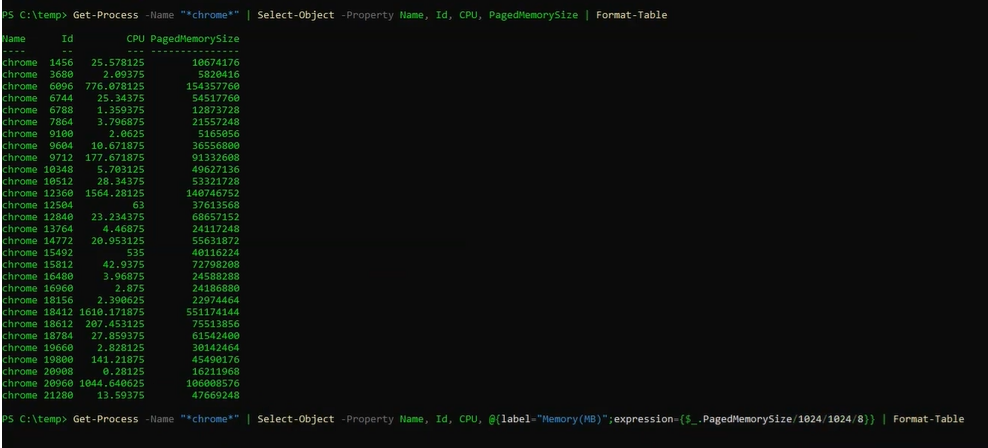Viewport: 988px width, 448px height.
Task: Select process Id 12360
Action: [x=59, y=193]
